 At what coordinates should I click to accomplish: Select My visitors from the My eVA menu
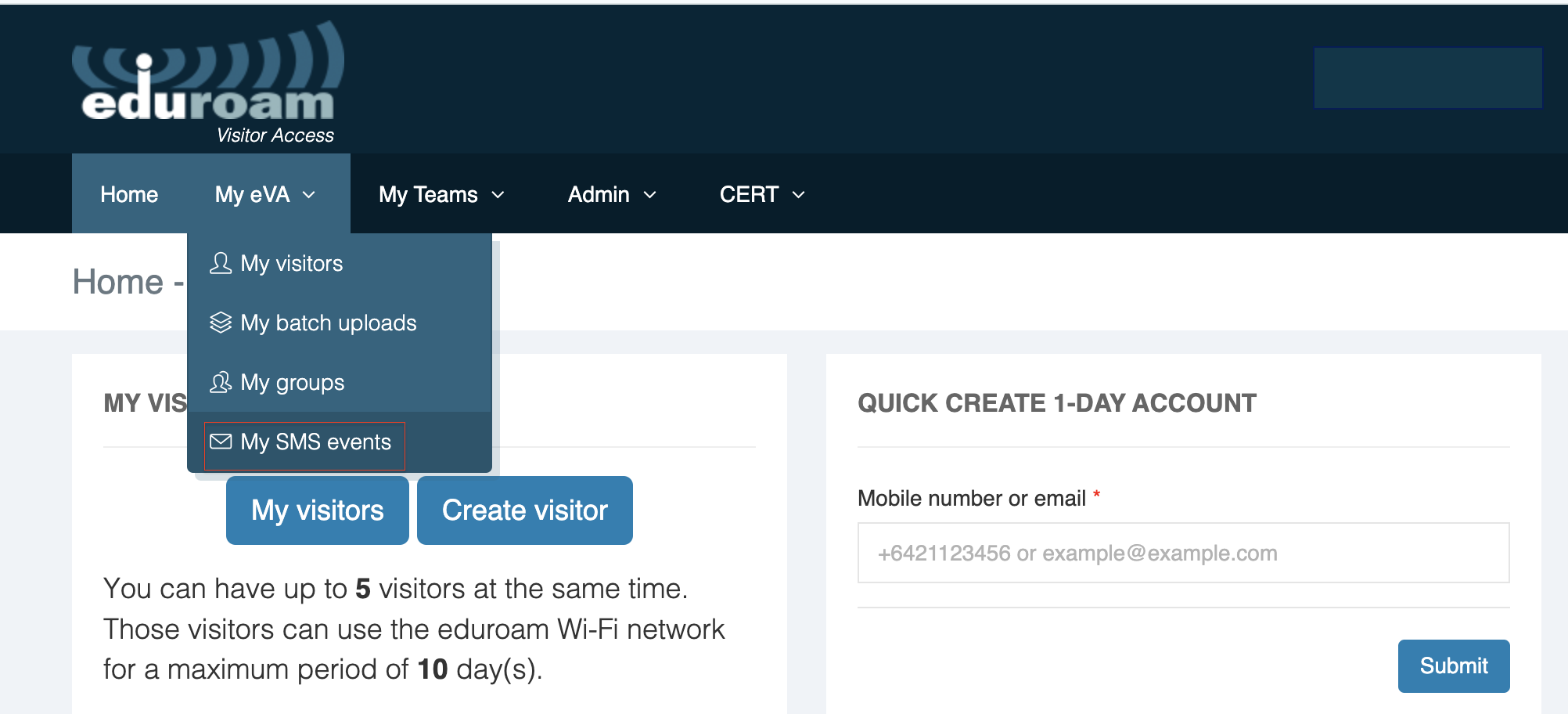[x=292, y=264]
